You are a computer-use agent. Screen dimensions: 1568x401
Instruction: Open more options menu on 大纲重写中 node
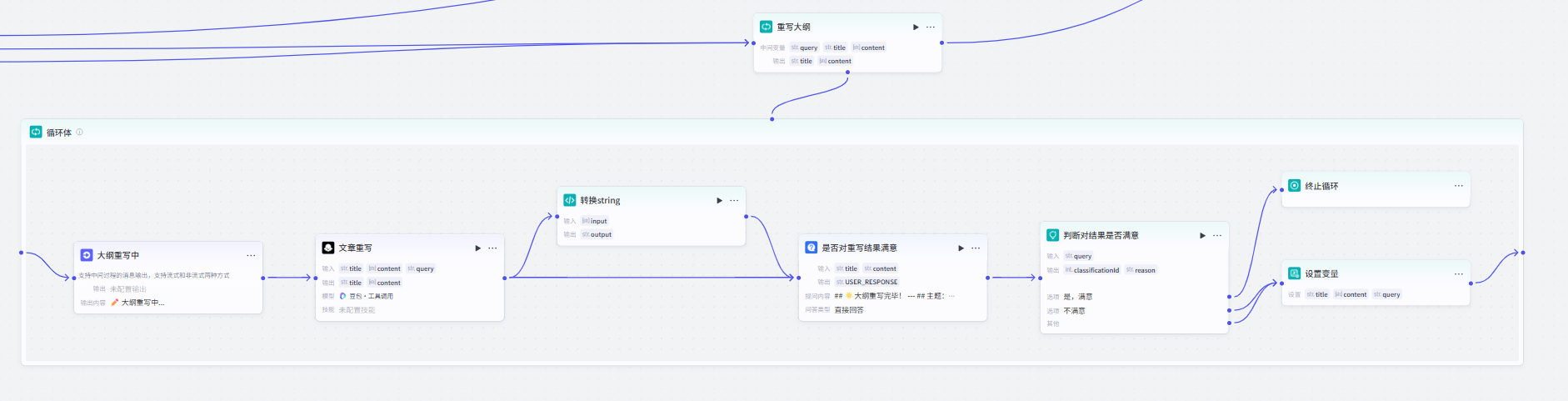tap(251, 255)
